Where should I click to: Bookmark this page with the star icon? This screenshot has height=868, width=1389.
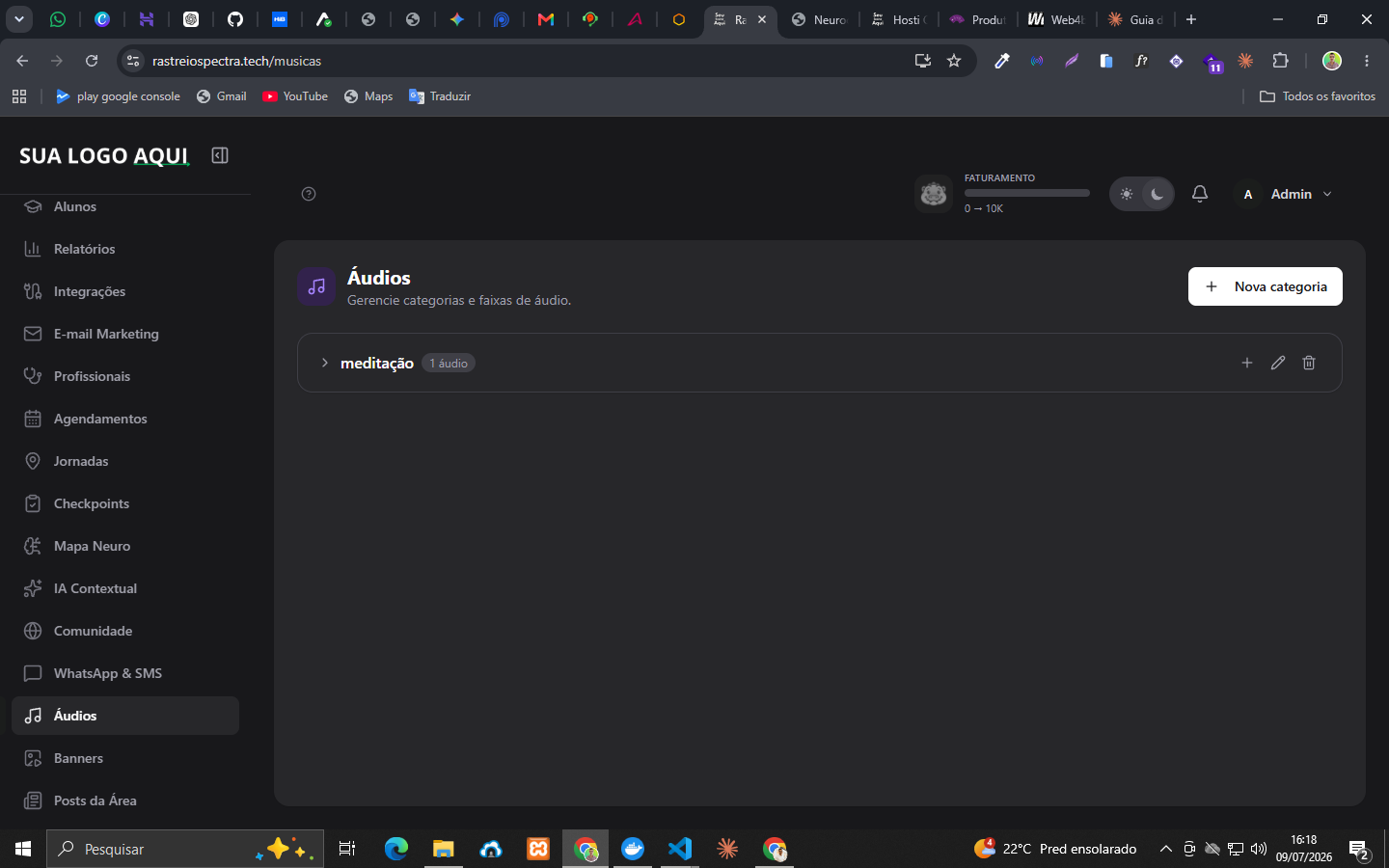coord(954,61)
